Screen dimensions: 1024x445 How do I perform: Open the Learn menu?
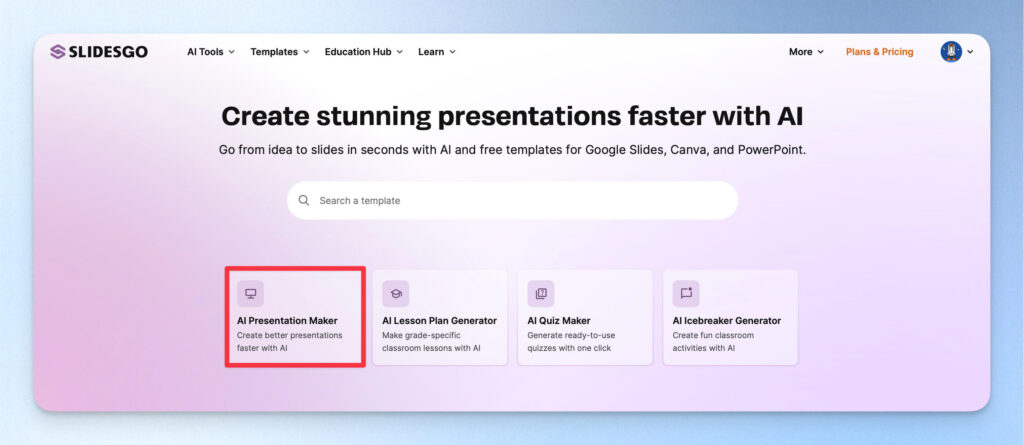coord(436,52)
